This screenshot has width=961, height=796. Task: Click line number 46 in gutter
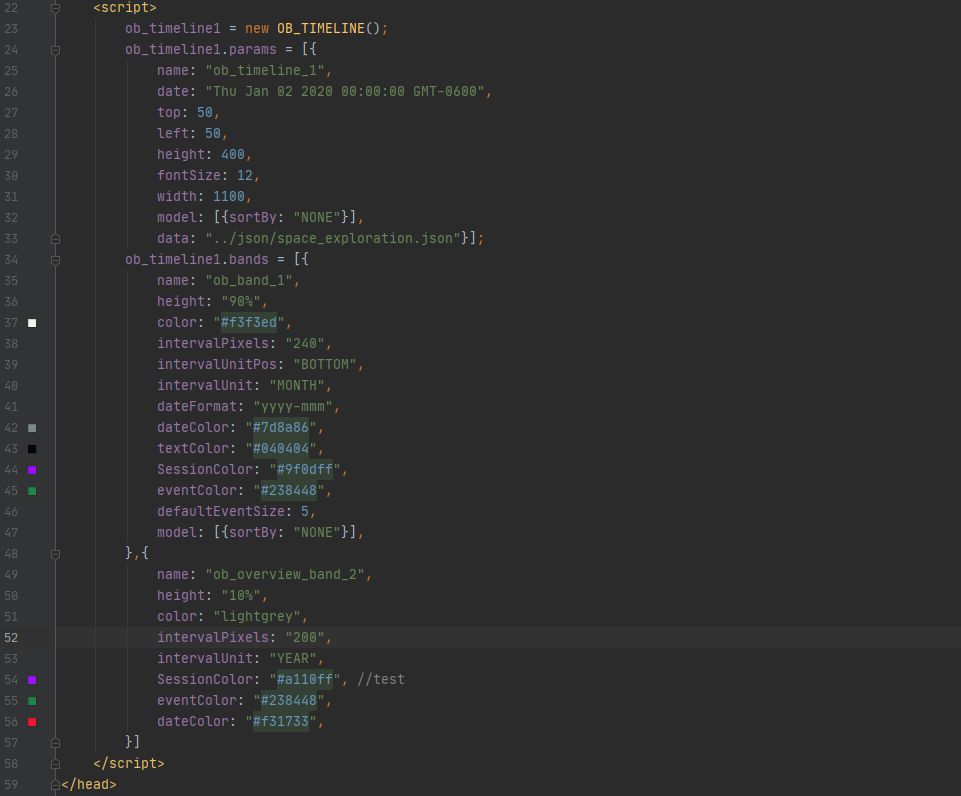pyautogui.click(x=11, y=512)
